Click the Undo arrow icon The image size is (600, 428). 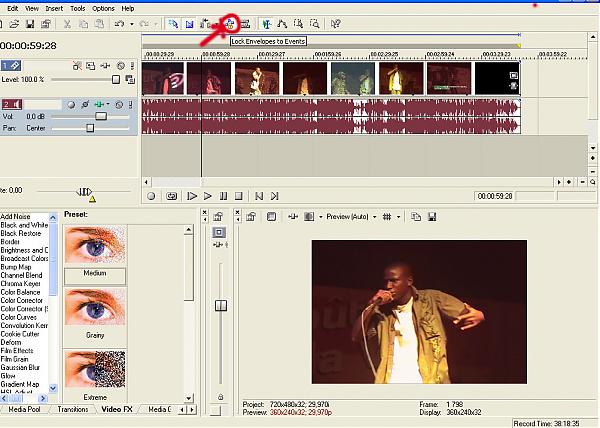tap(119, 24)
